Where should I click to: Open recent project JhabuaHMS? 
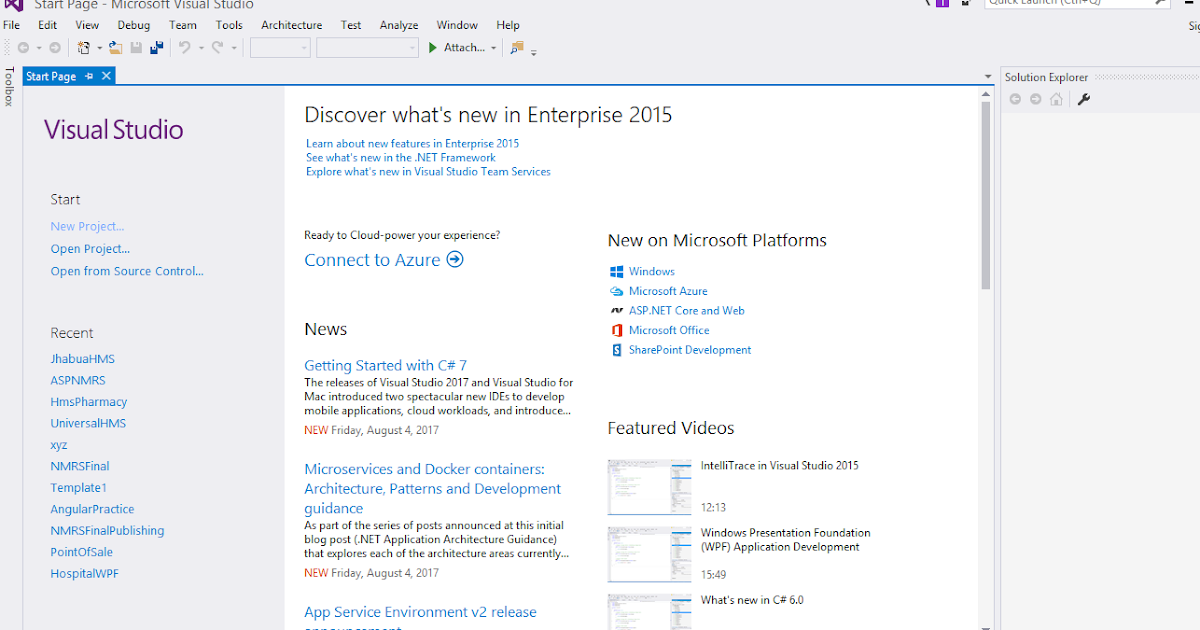click(83, 359)
